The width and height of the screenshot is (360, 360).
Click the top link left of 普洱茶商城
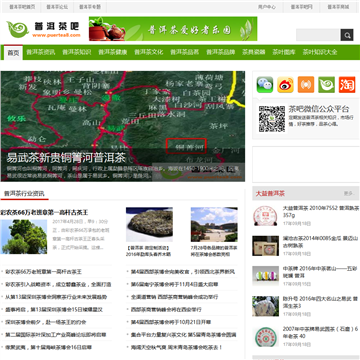click(x=302, y=7)
